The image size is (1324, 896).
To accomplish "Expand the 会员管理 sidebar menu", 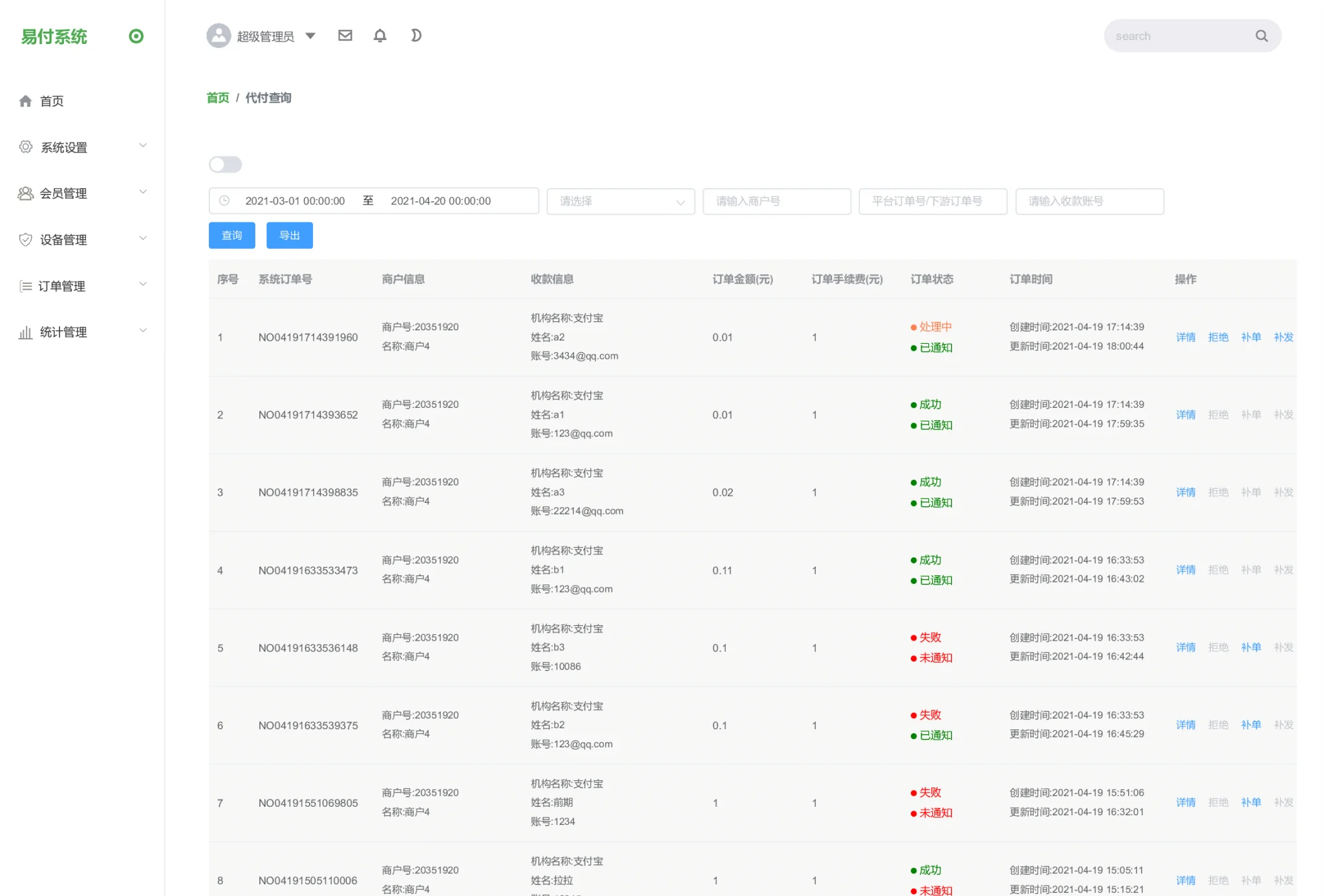I will pos(63,193).
